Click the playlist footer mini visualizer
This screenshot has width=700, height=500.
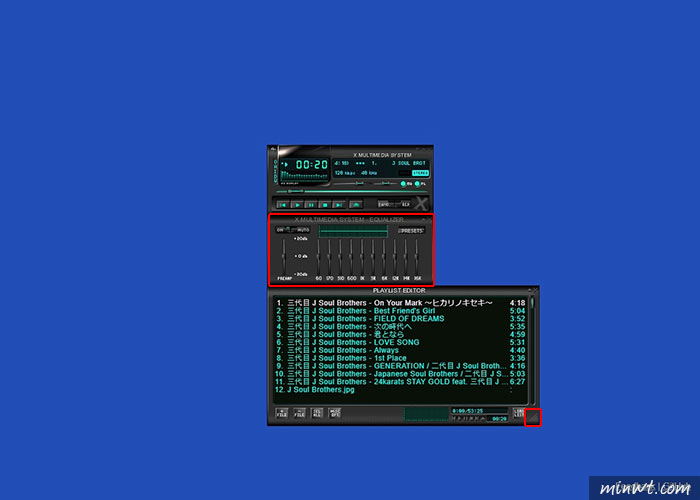click(x=426, y=414)
